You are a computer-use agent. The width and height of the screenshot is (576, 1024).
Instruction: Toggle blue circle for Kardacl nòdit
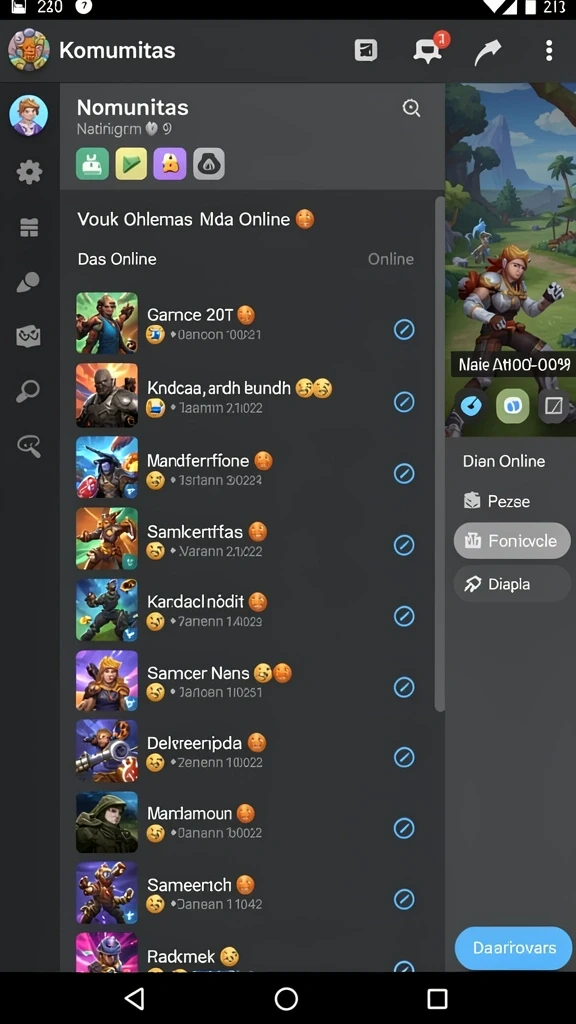click(x=404, y=616)
